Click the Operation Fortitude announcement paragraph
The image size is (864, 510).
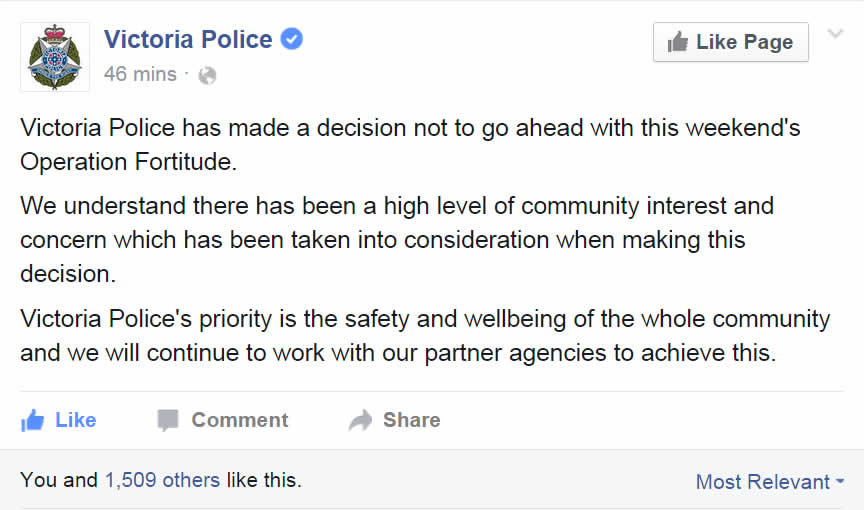click(x=410, y=144)
